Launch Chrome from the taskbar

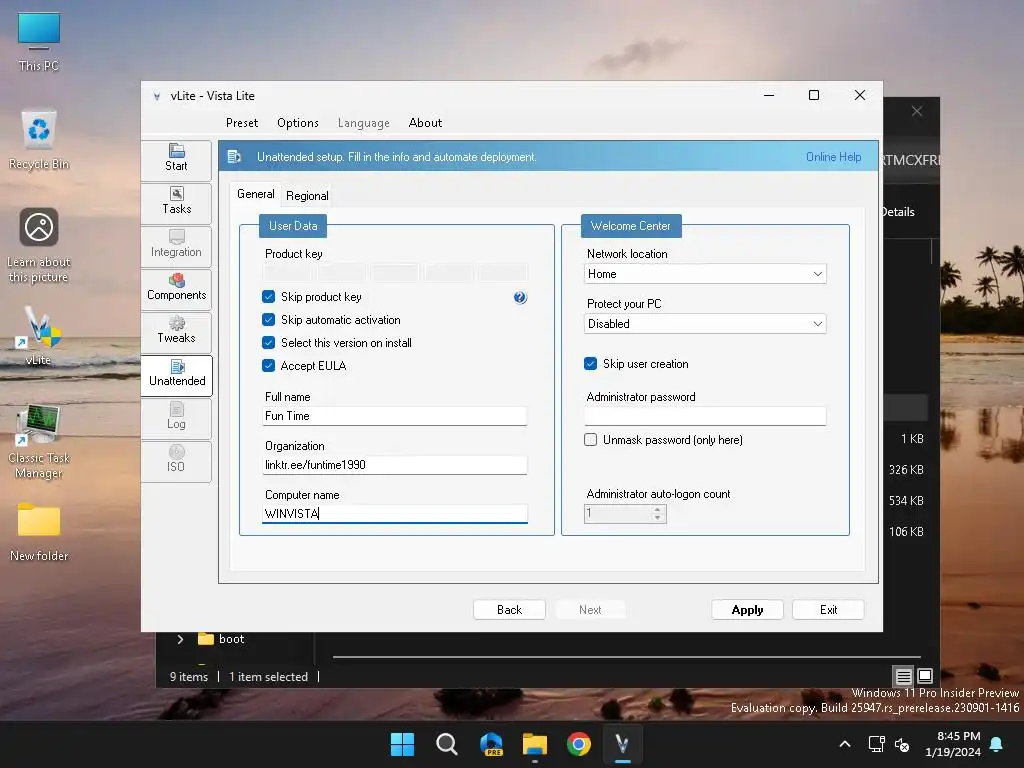tap(579, 744)
